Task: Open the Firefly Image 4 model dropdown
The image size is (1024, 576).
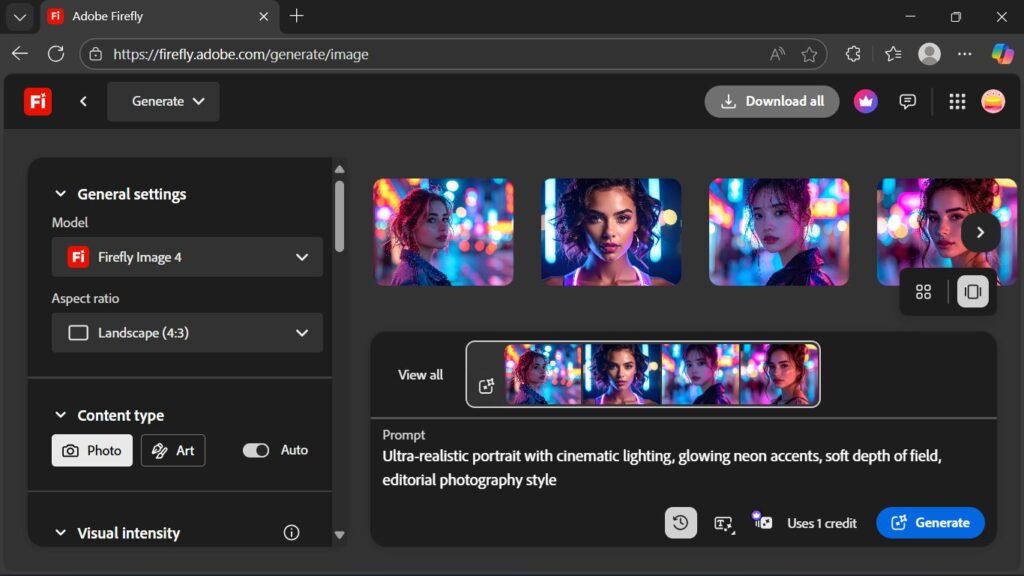Action: [x=187, y=257]
